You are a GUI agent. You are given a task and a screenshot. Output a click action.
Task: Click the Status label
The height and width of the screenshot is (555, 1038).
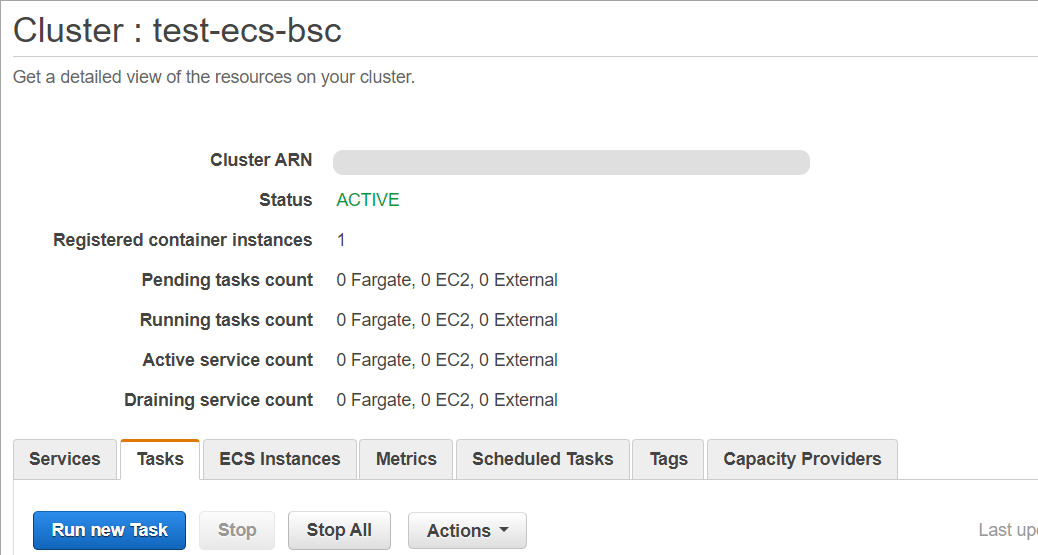tap(285, 200)
